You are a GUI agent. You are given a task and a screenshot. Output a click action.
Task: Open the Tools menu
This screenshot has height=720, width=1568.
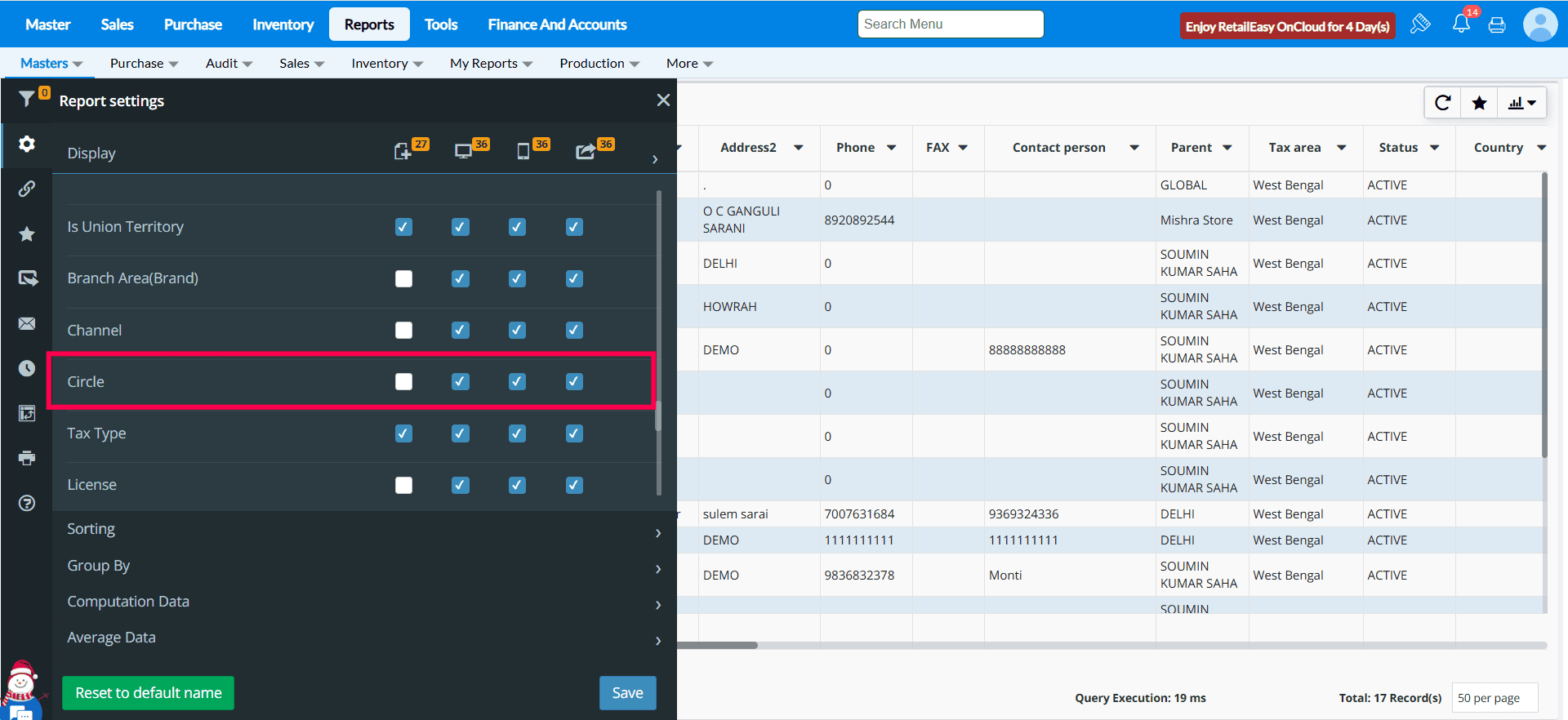click(x=441, y=24)
